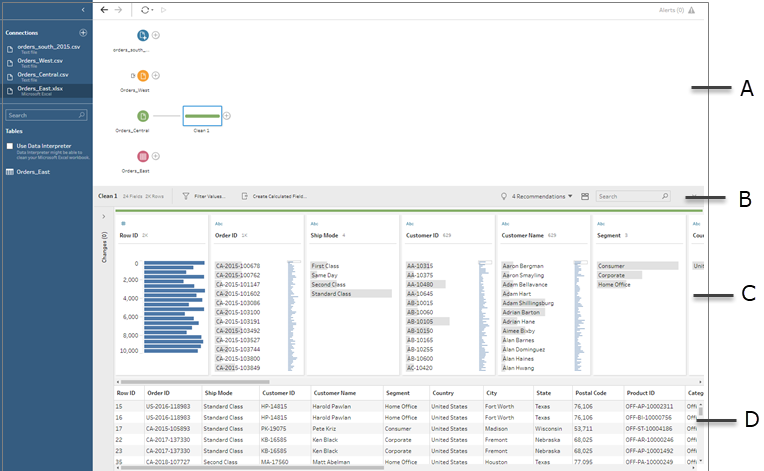Click the profile pane horizontal scrollbar

pyautogui.click(x=195, y=382)
